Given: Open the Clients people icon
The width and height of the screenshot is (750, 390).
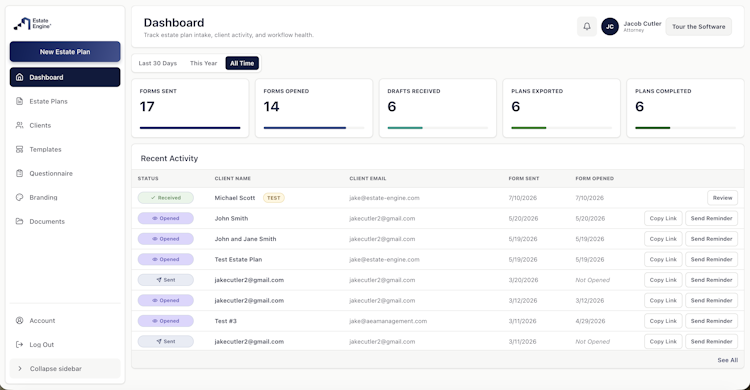Looking at the screenshot, I should point(20,125).
